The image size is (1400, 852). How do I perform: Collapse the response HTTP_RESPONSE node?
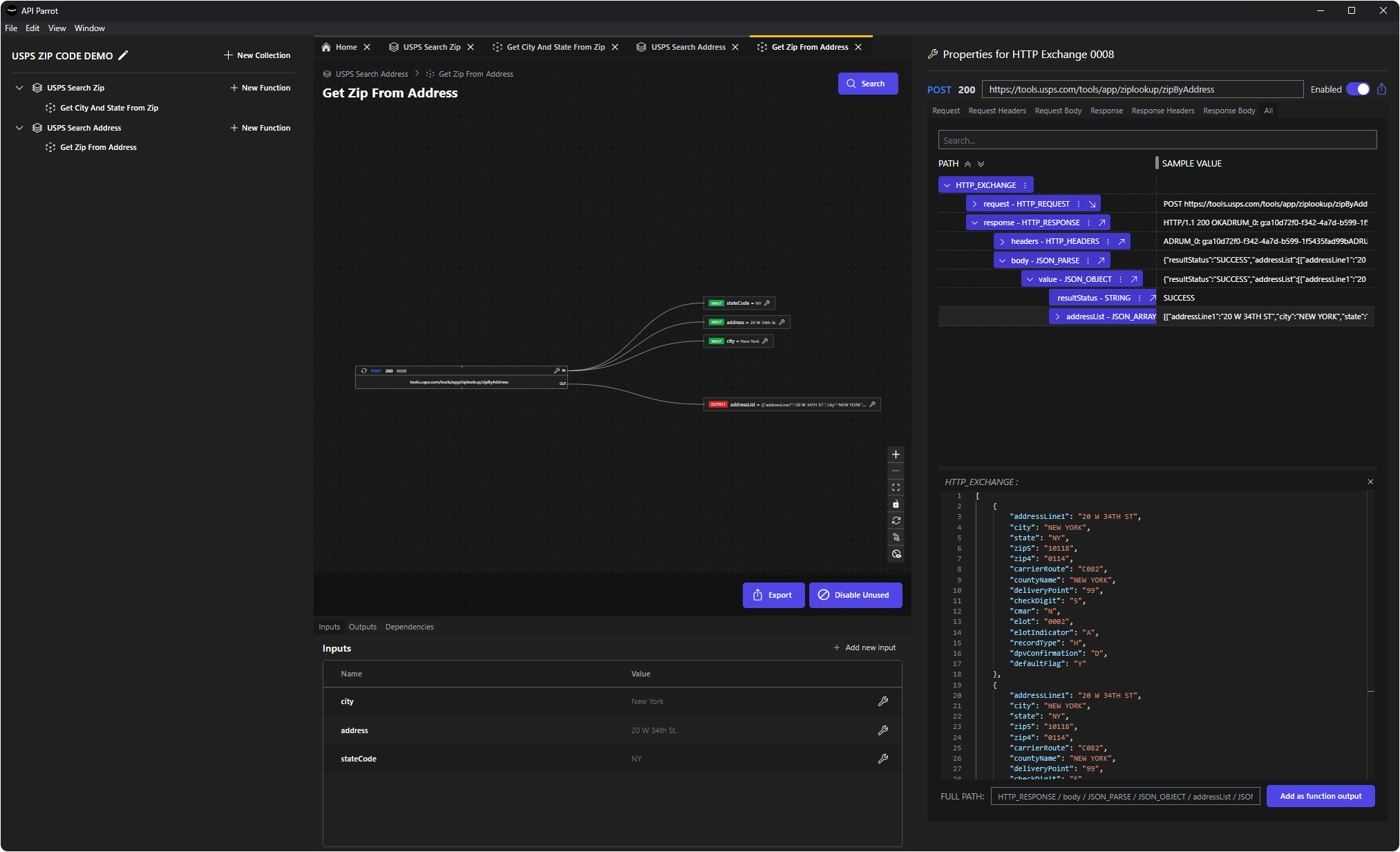[974, 223]
